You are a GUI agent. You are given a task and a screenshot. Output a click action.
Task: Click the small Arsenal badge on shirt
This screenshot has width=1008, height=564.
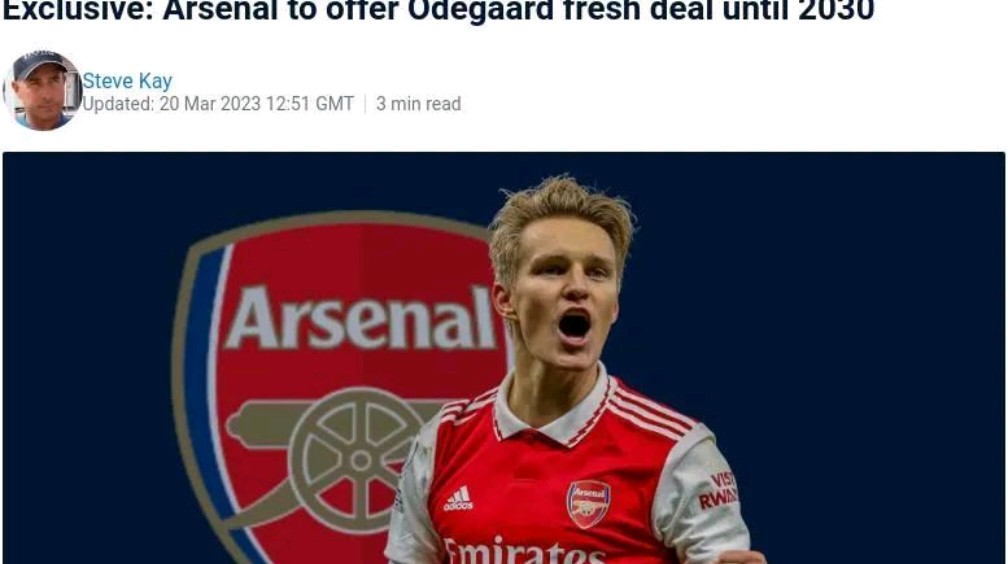[588, 504]
